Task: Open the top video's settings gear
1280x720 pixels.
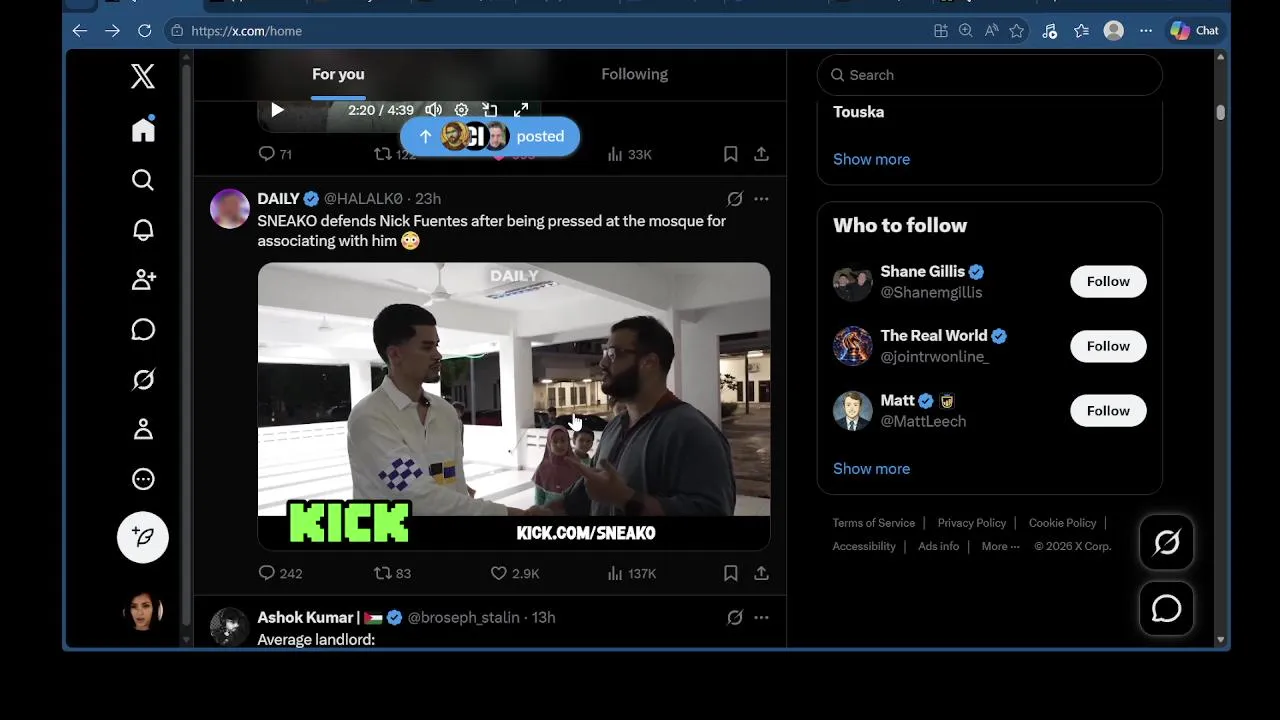Action: 461,110
